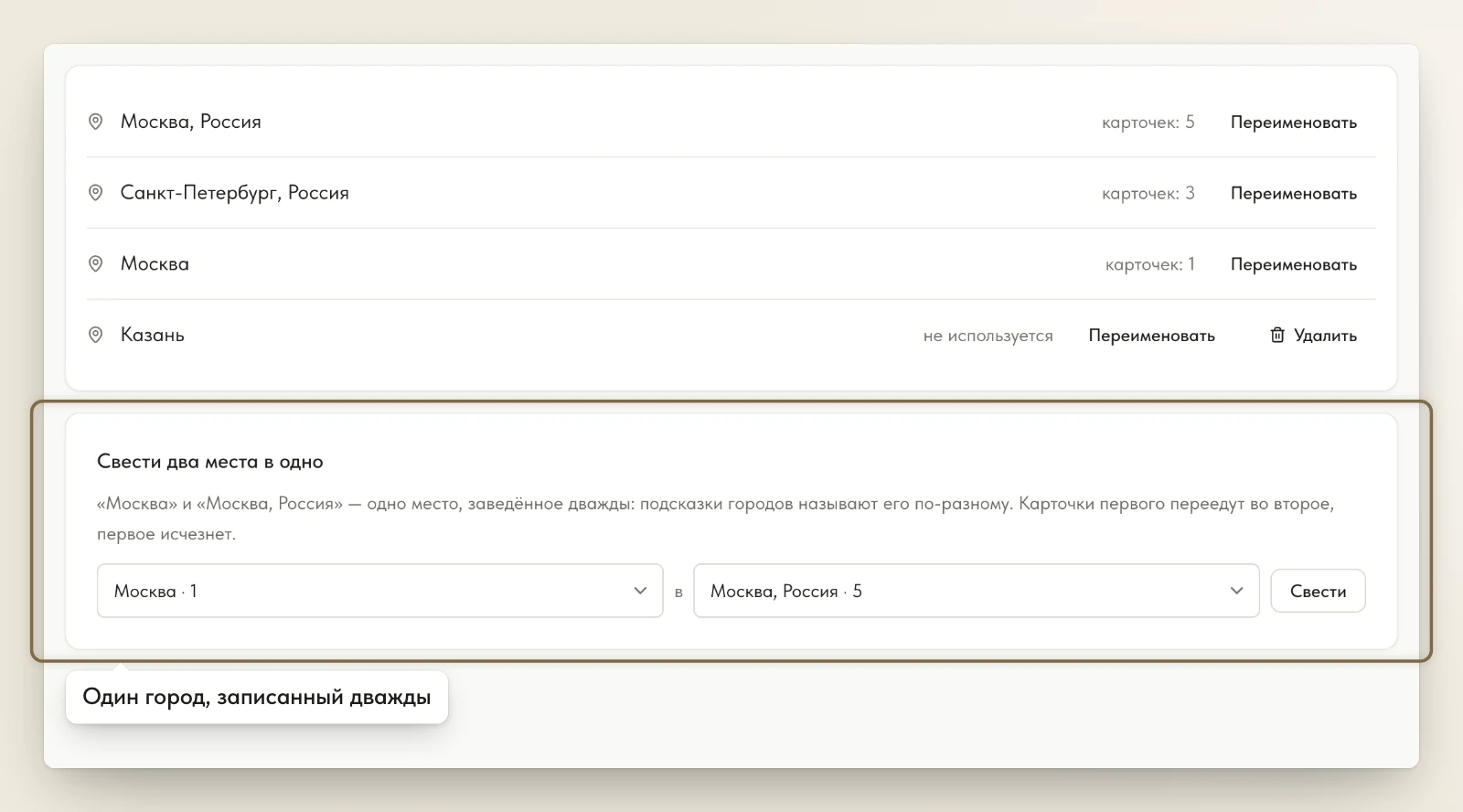The width and height of the screenshot is (1463, 812).
Task: Click the pin icon beside Москва, Россия
Action: click(x=95, y=122)
